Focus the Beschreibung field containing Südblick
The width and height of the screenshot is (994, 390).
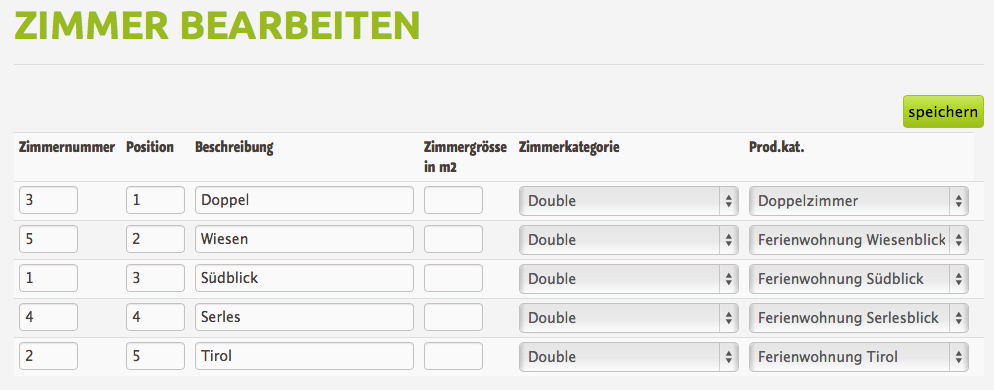[x=304, y=278]
